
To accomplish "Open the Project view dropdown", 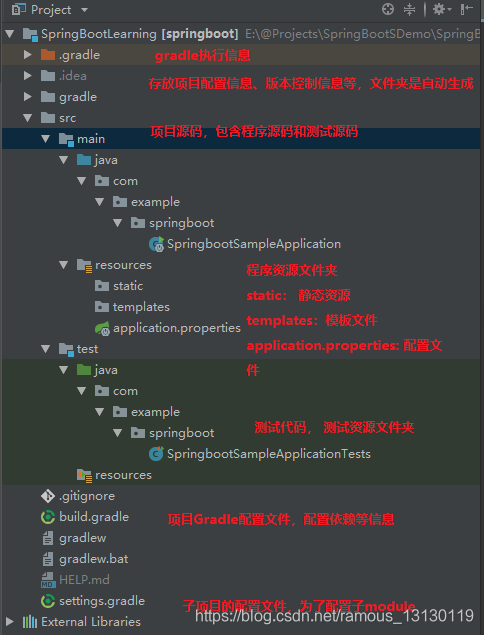I will coord(84,9).
